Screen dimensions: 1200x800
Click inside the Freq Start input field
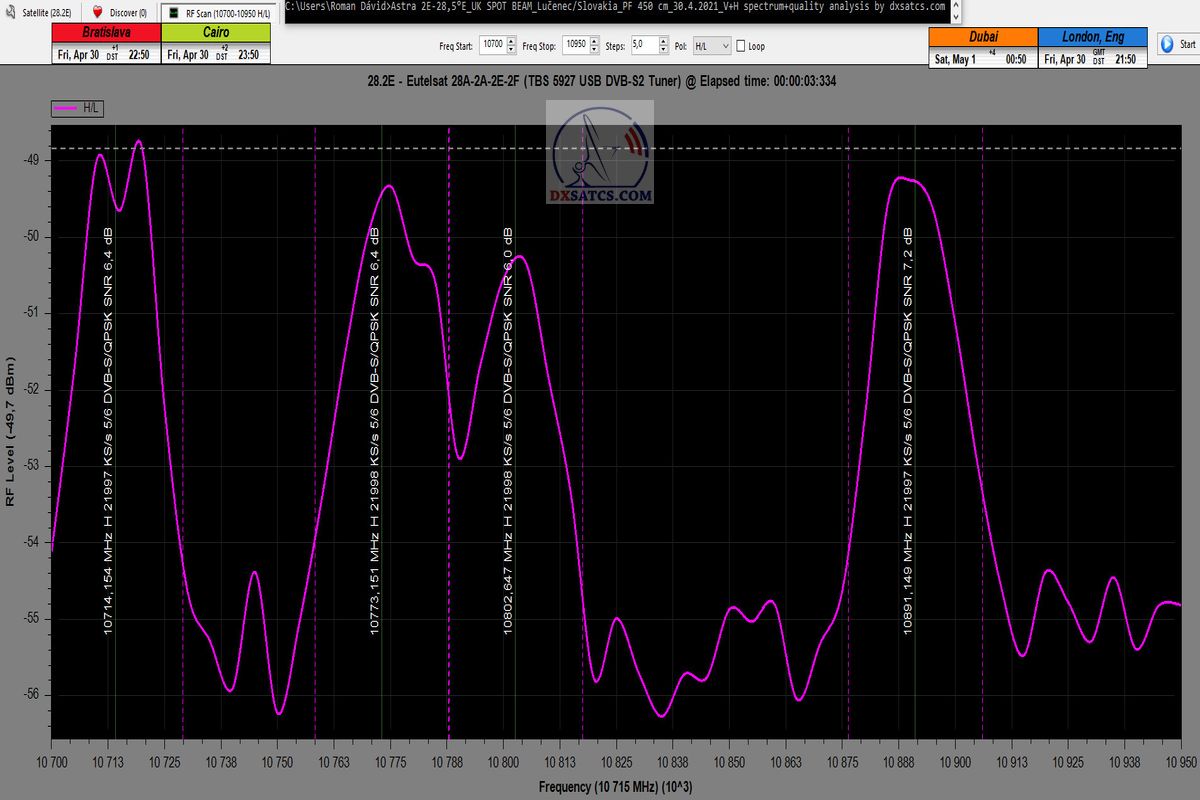(492, 46)
